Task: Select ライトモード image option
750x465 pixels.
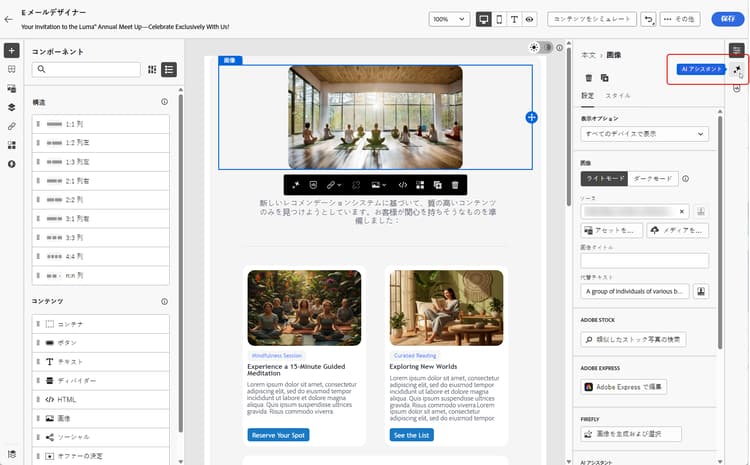Action: pyautogui.click(x=605, y=178)
